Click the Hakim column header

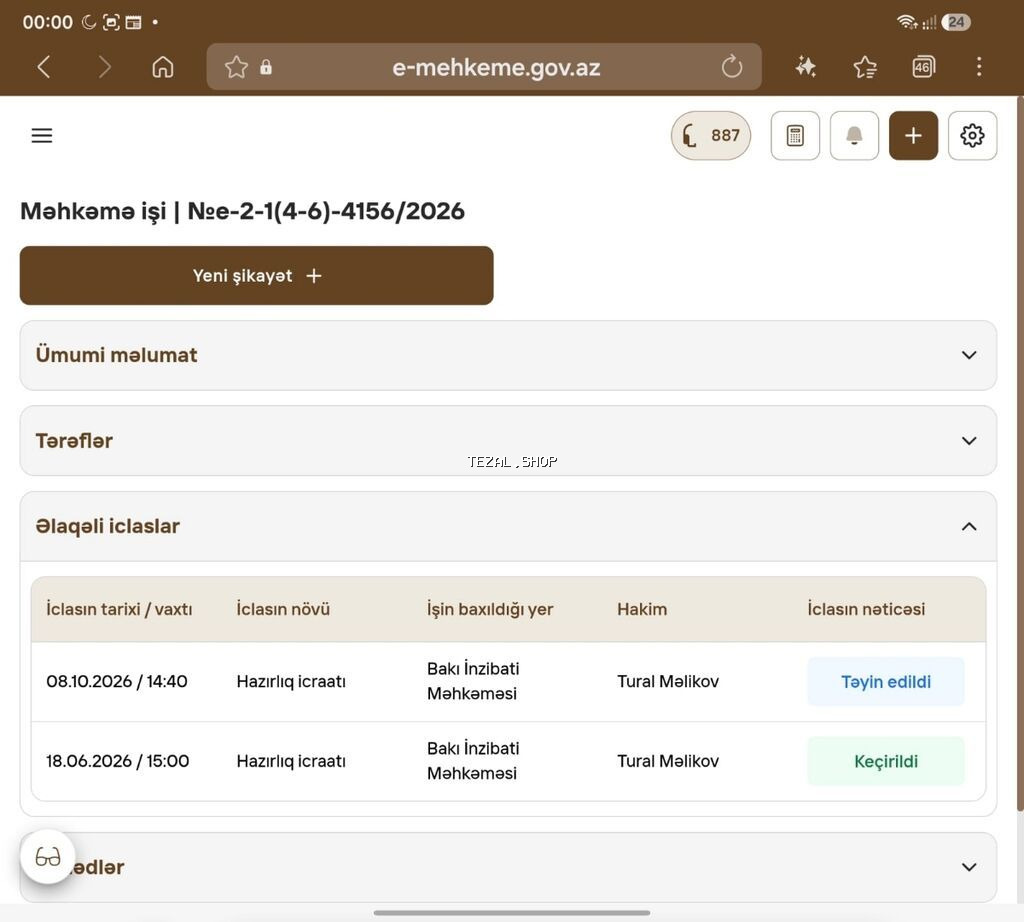tap(642, 609)
